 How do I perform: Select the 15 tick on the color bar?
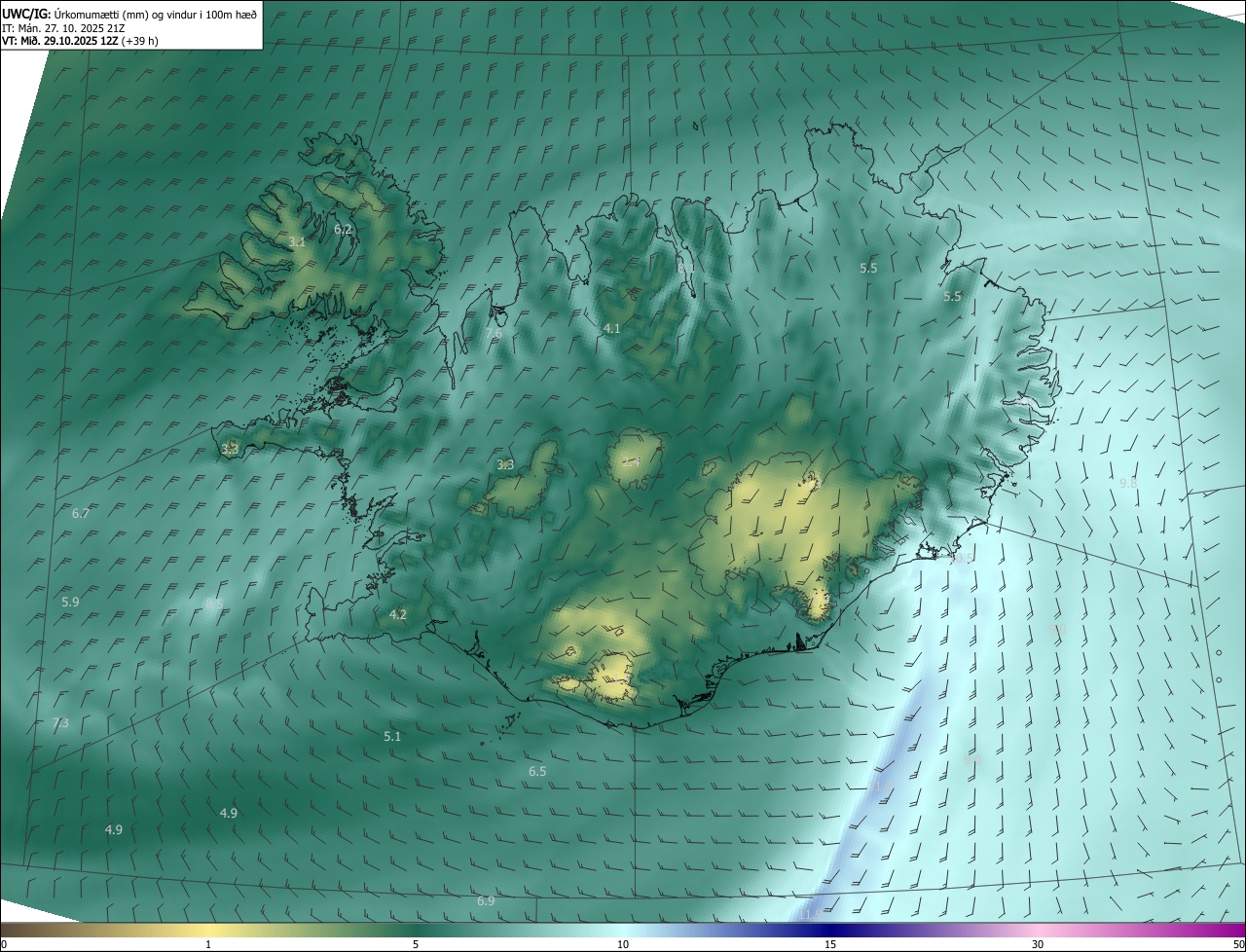click(x=830, y=944)
